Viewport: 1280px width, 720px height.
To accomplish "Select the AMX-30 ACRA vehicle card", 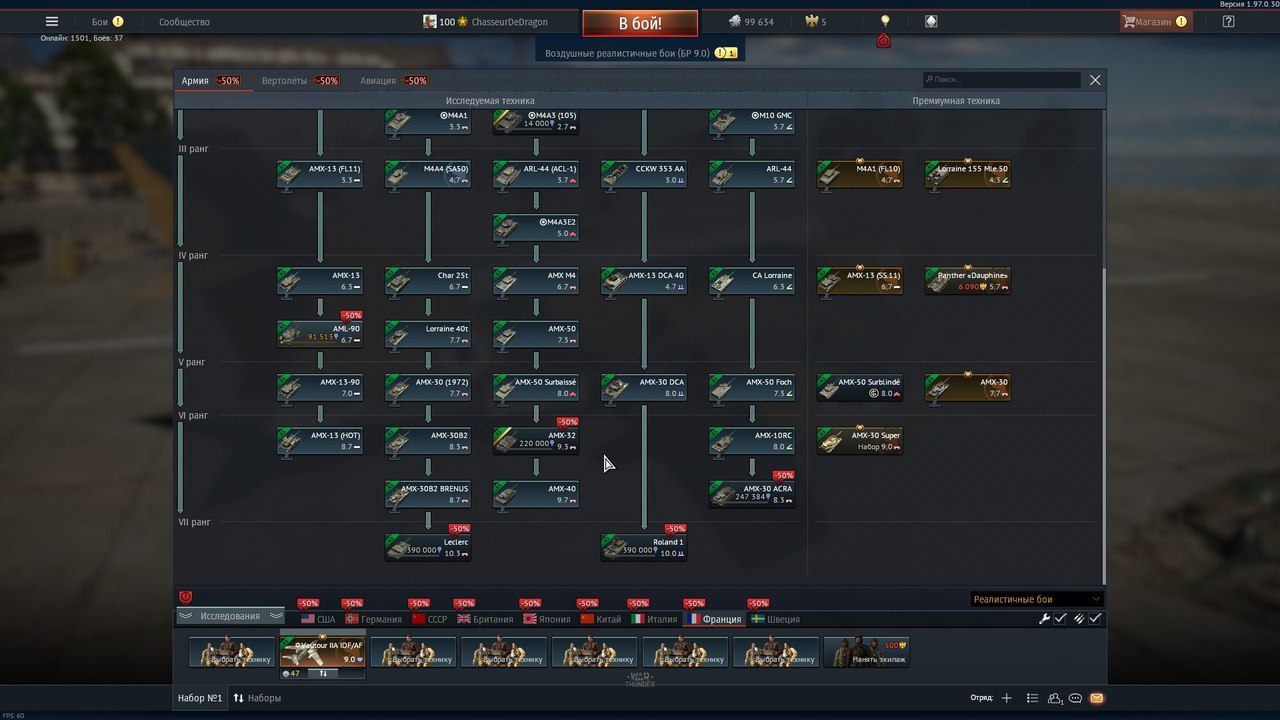I will 752,494.
